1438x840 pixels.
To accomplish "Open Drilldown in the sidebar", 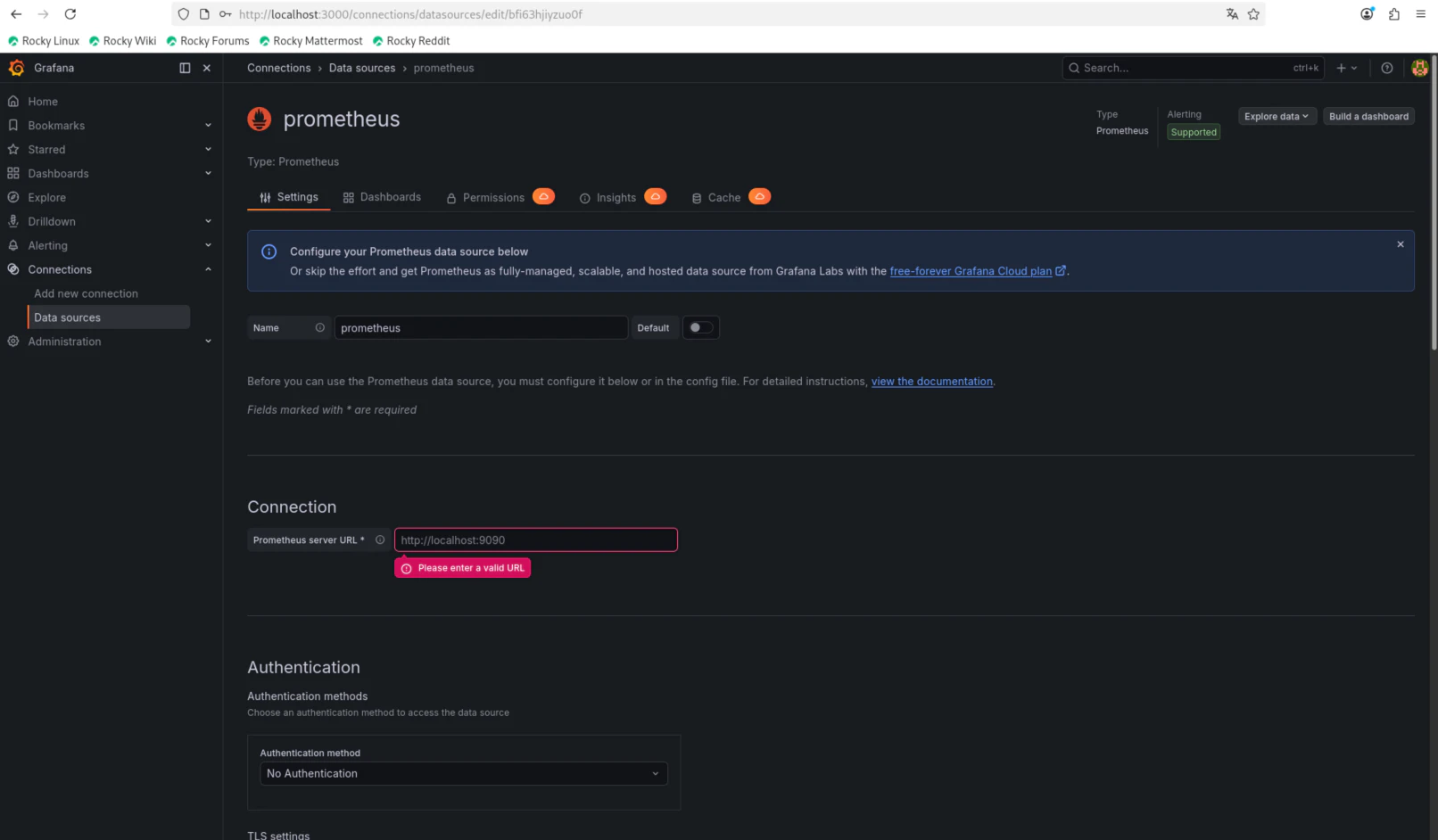I will [52, 222].
